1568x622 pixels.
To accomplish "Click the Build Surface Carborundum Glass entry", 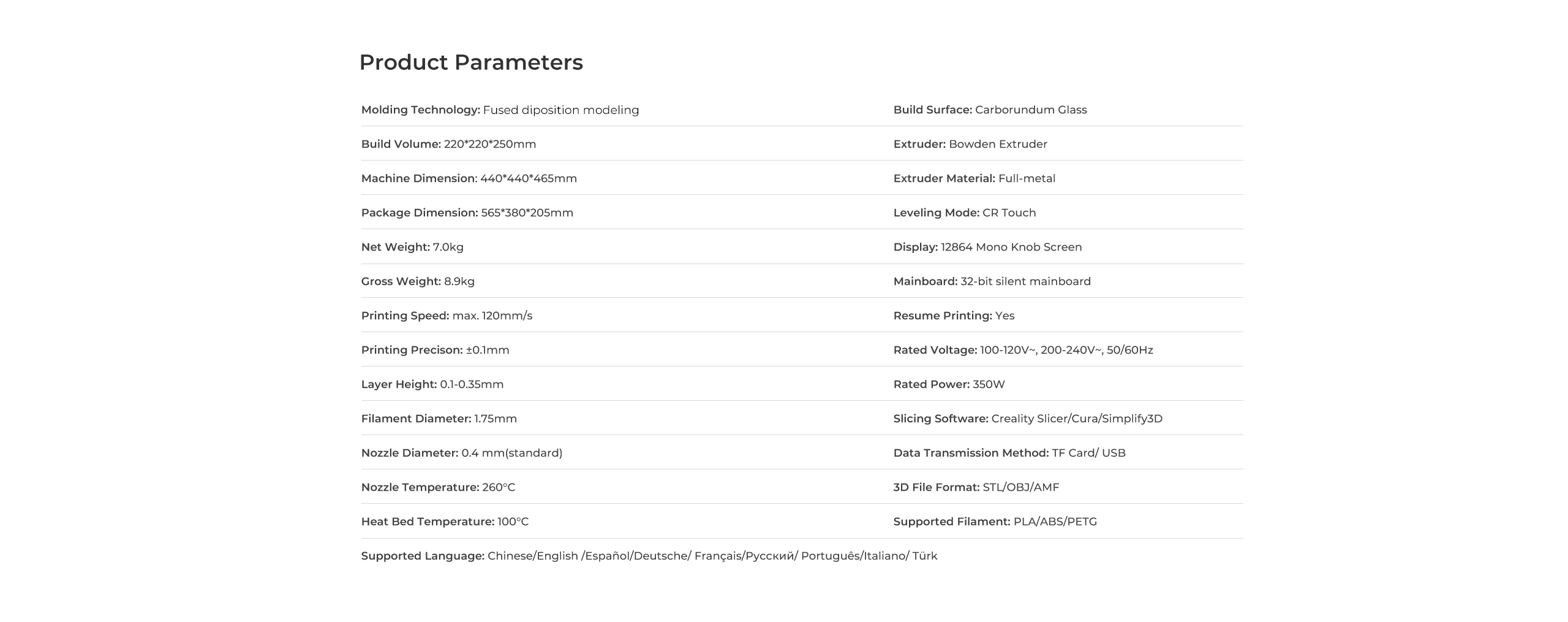I will (x=990, y=110).
